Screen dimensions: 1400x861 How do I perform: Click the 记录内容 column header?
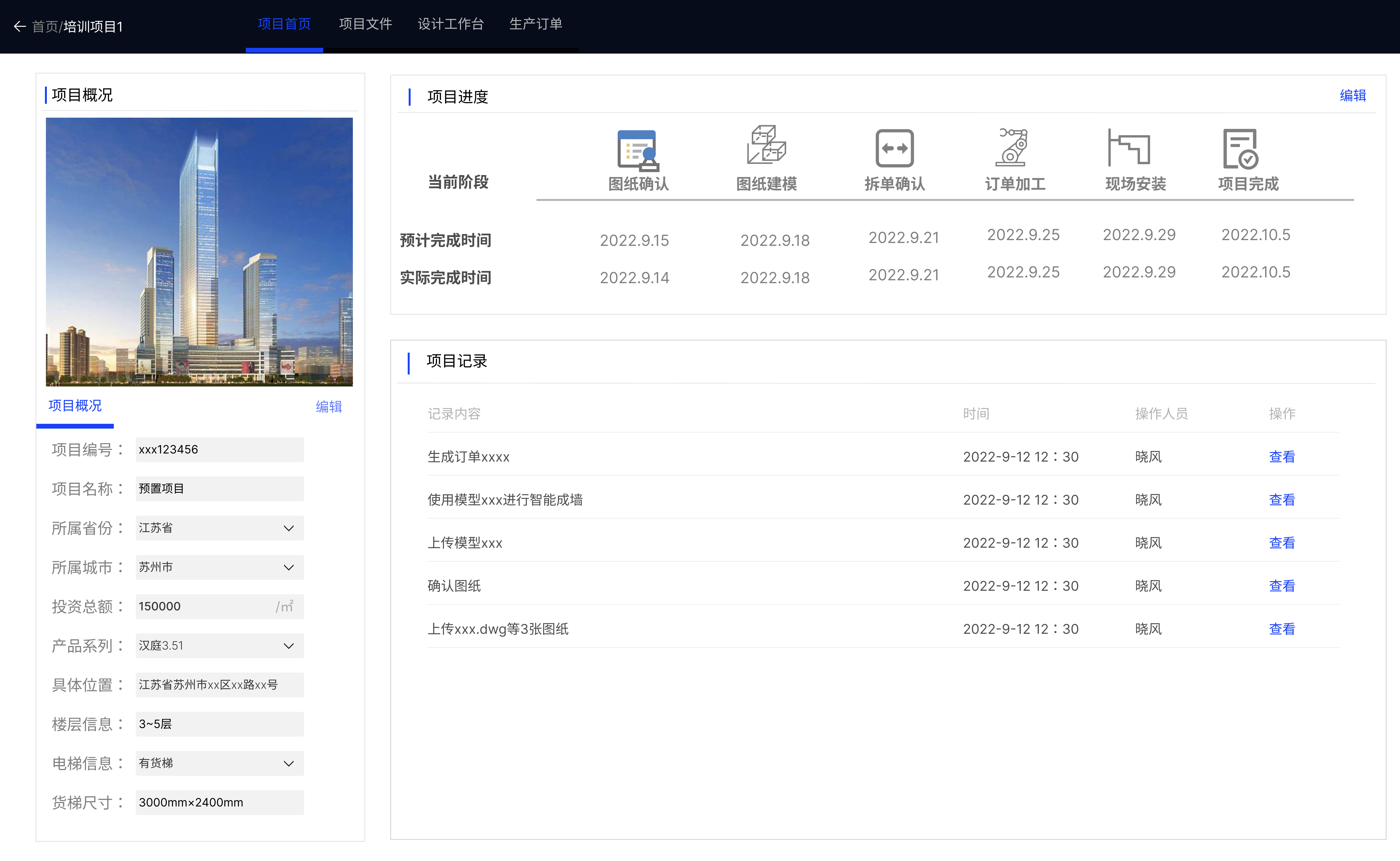[454, 414]
